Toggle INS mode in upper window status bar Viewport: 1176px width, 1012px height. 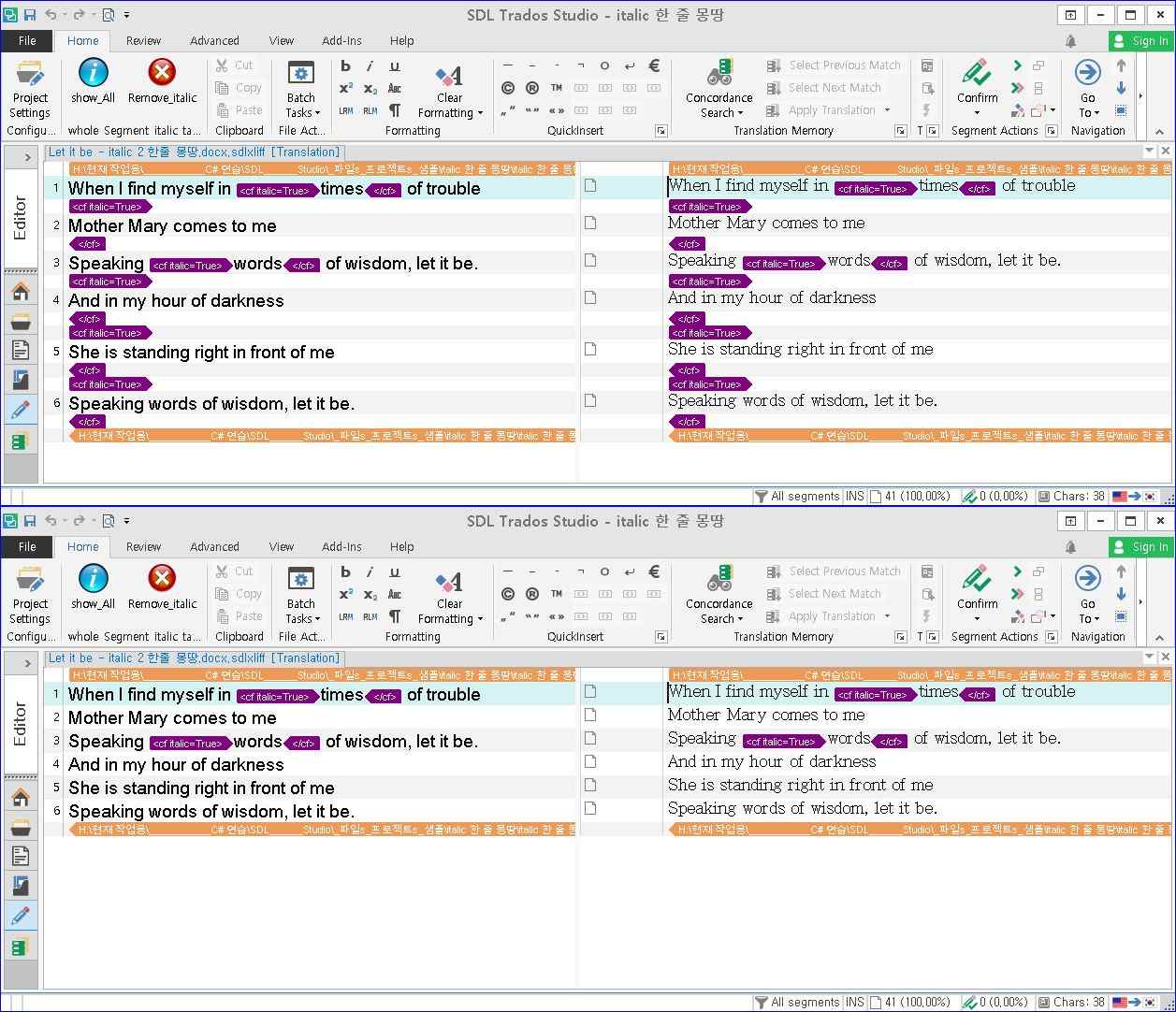pyautogui.click(x=854, y=497)
